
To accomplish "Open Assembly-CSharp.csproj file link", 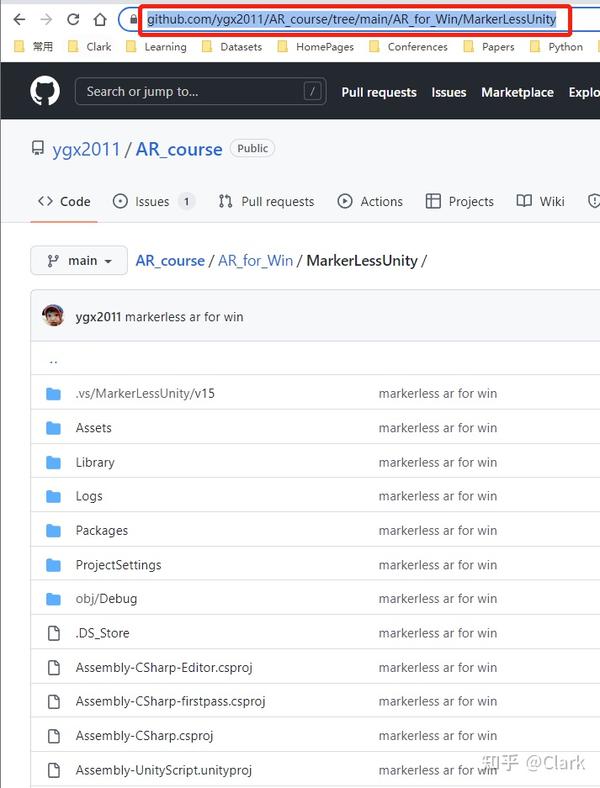I will pos(144,736).
